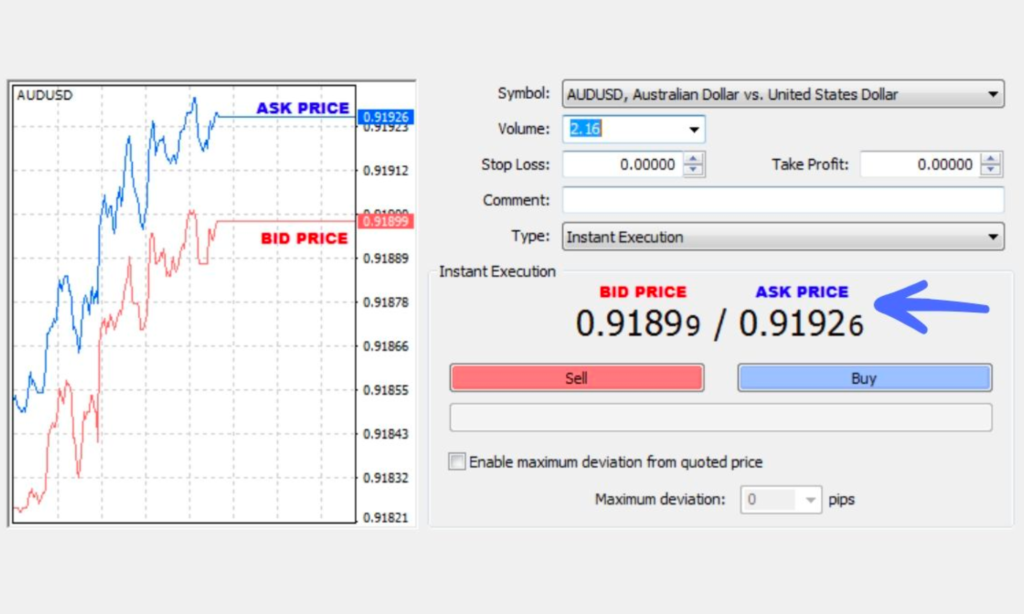
Task: Decrement the Take Profit value
Action: point(990,169)
